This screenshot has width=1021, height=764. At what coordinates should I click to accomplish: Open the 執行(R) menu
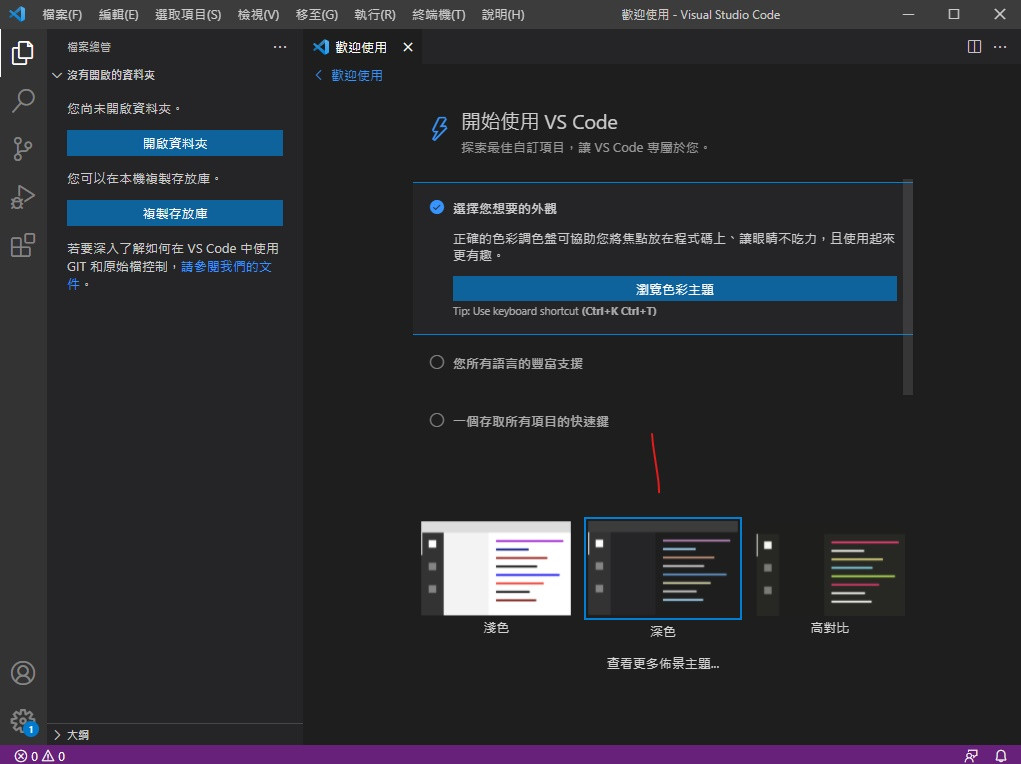375,14
